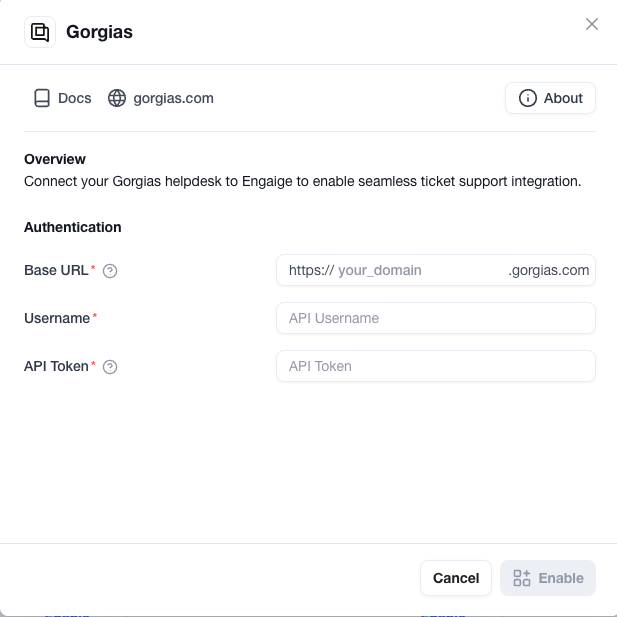Click the globe icon beside gorgias.com
The image size is (617, 617).
click(117, 98)
